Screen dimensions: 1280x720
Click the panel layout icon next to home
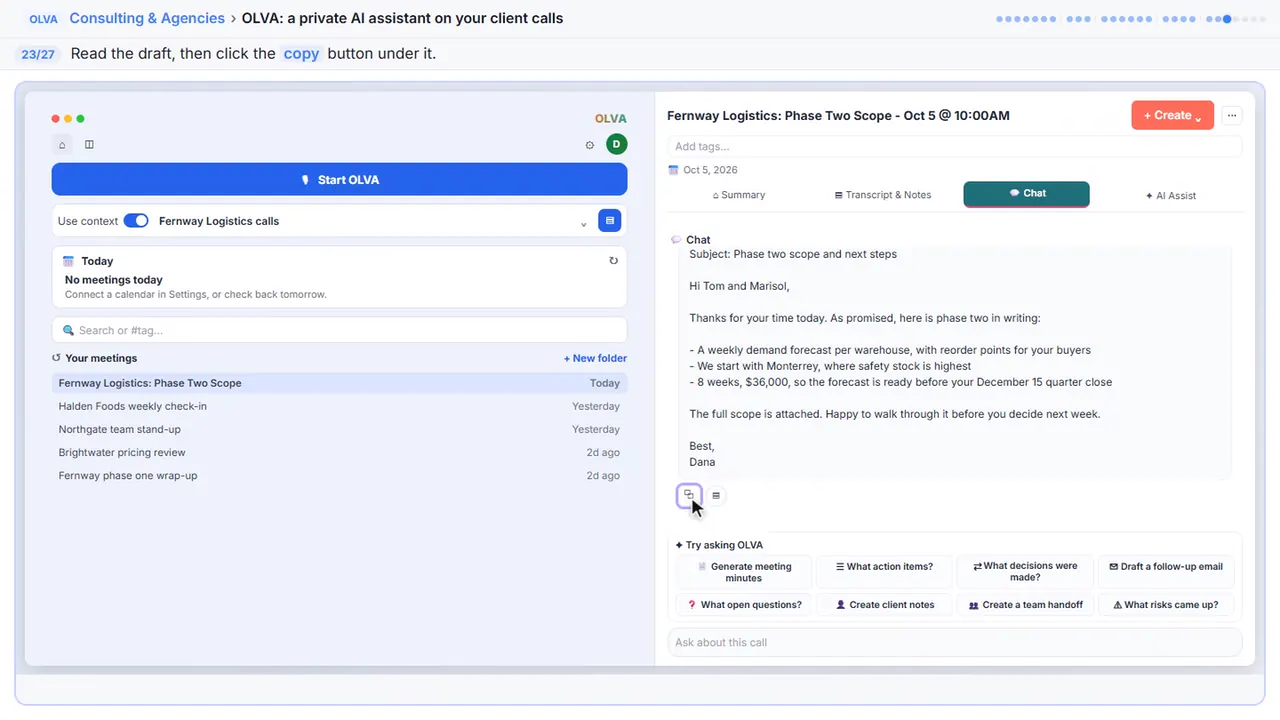(89, 145)
